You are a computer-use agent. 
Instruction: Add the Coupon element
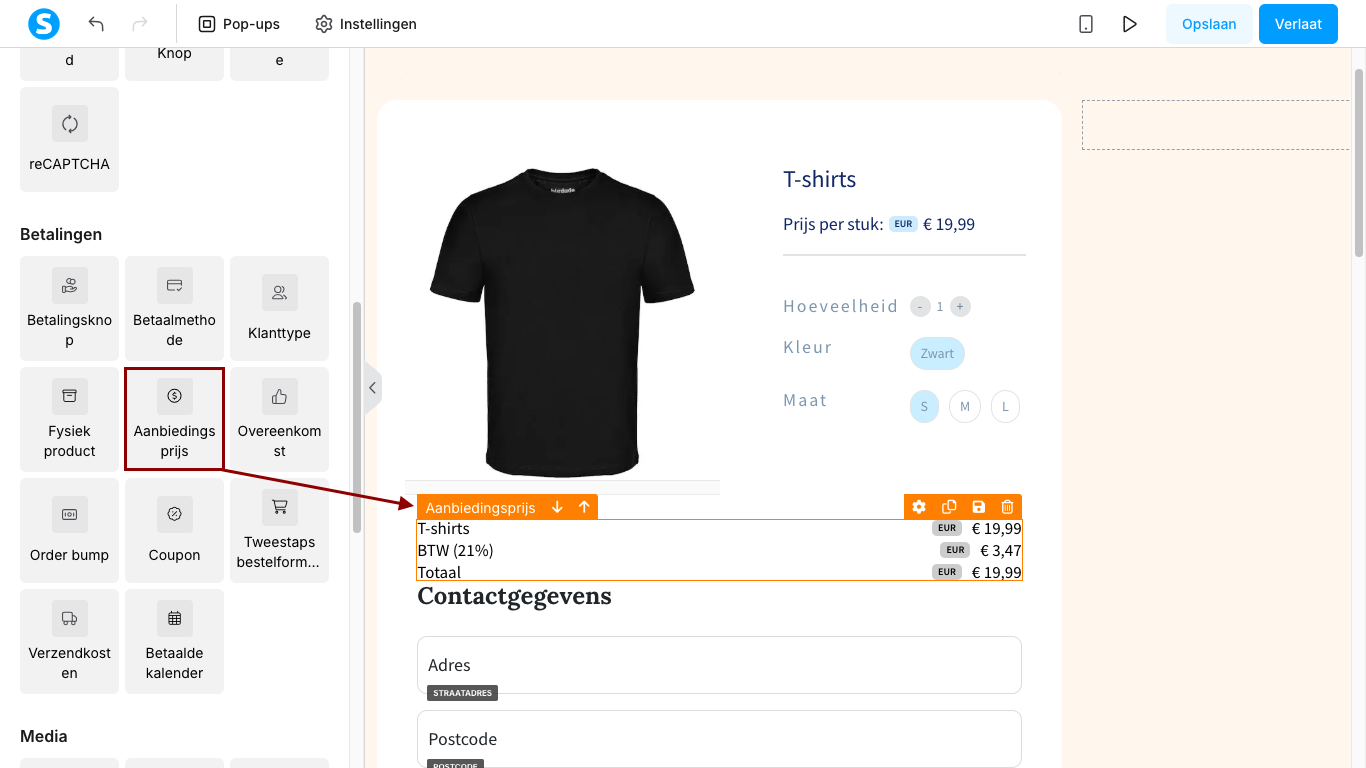[x=174, y=530]
